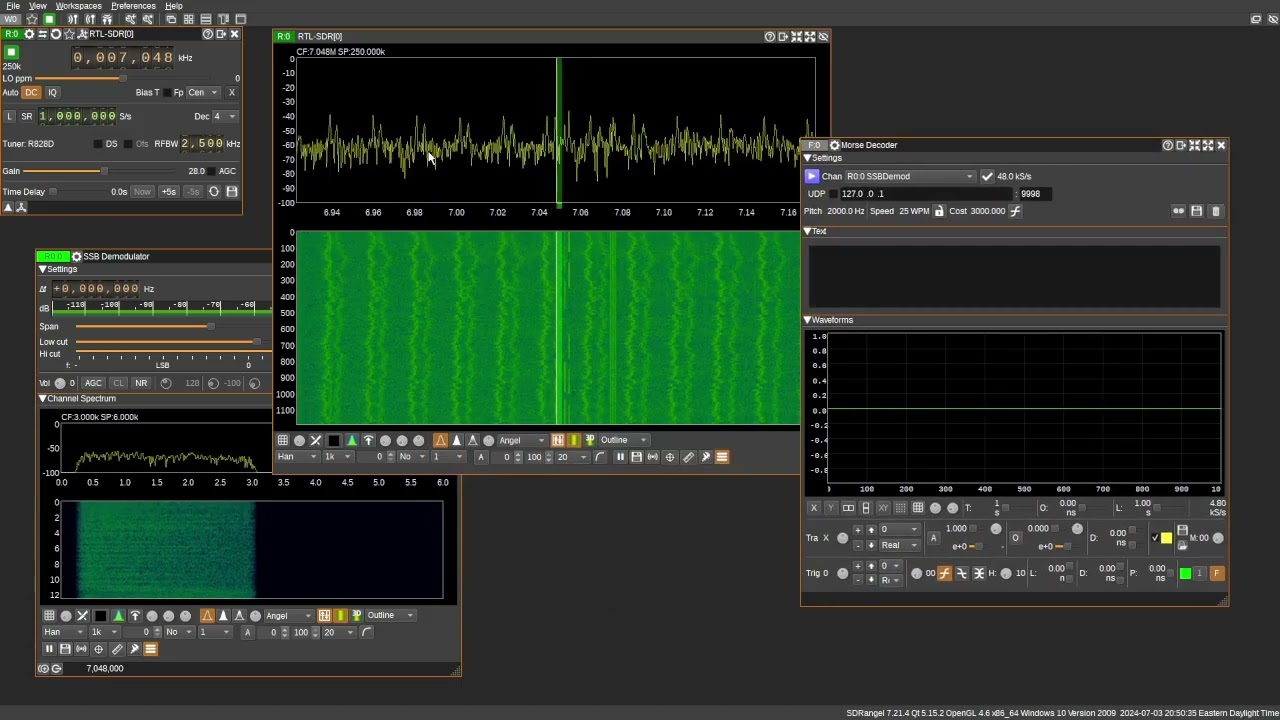Start the Morse Decoder with play button
Viewport: 1280px width, 720px height.
coord(812,176)
